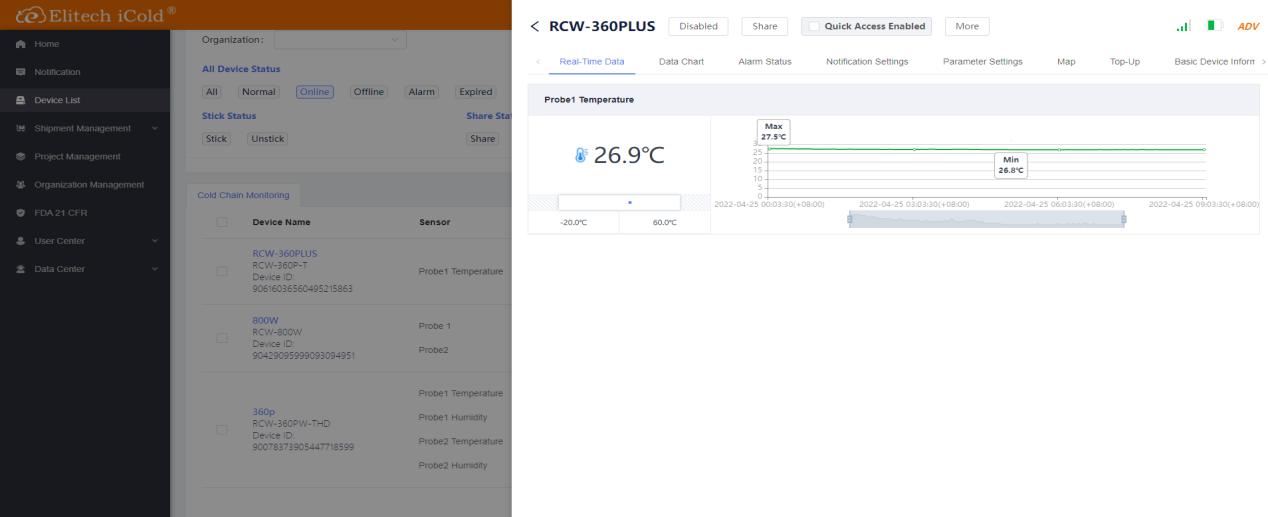Screen dimensions: 1268x517
Task: Click the Organization Management sidebar icon
Action: 20,184
